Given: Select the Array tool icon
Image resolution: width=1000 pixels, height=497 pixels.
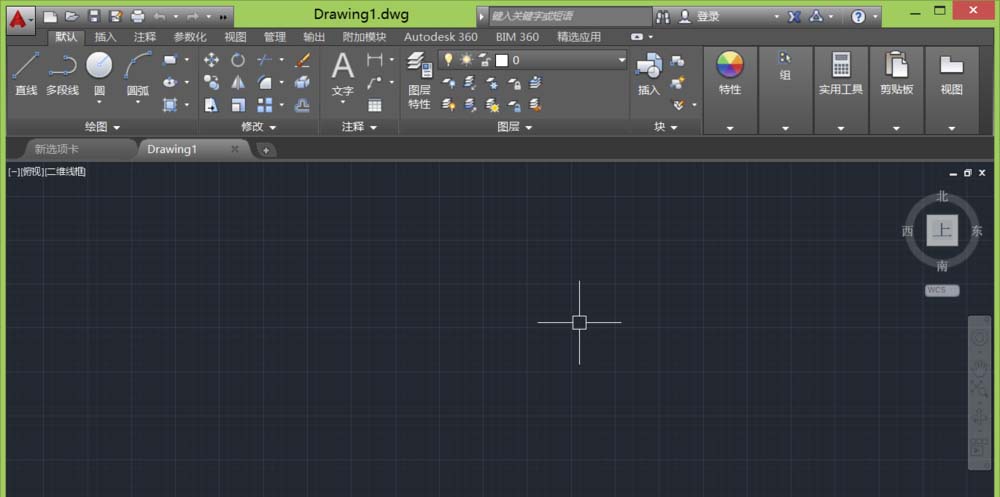Looking at the screenshot, I should pyautogui.click(x=265, y=105).
